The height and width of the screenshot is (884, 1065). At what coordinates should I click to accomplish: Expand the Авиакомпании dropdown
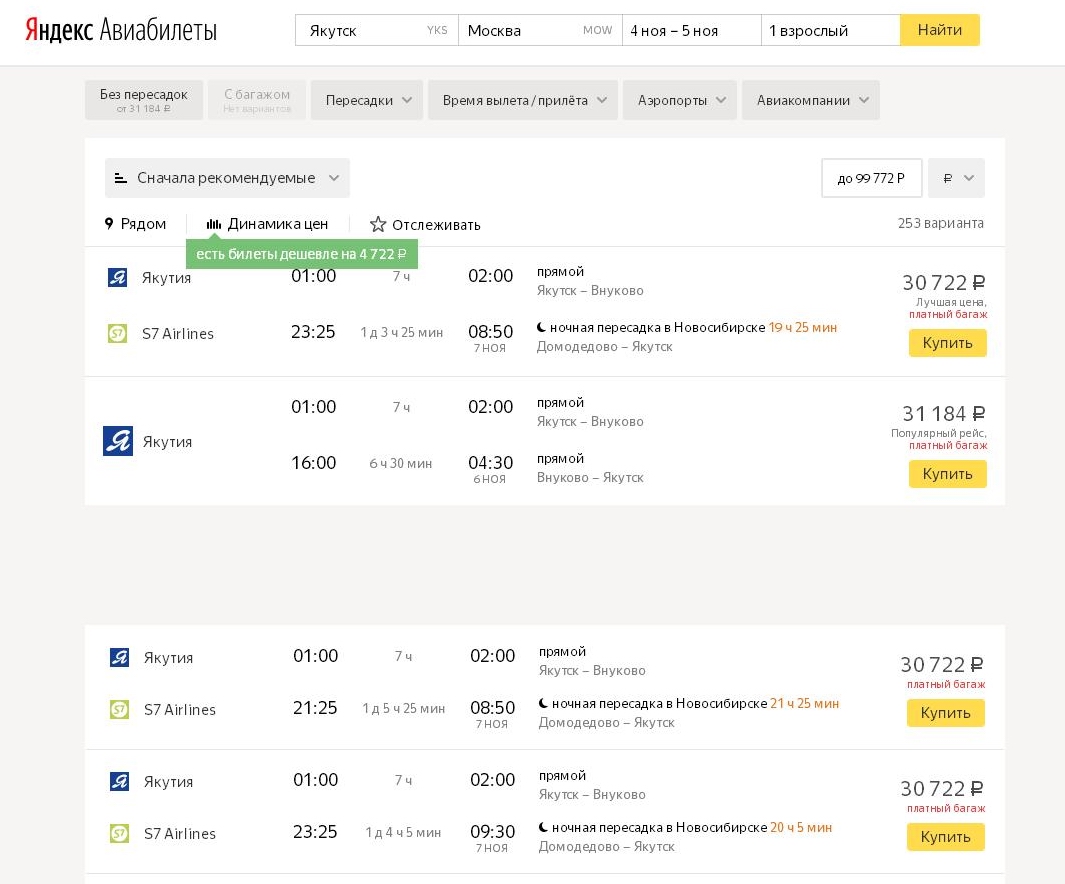[x=811, y=100]
